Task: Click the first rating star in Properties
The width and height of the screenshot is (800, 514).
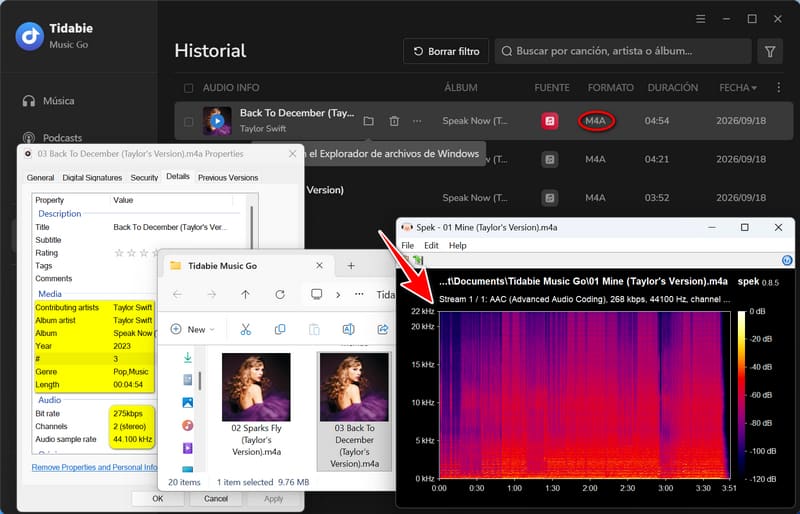Action: (x=119, y=253)
